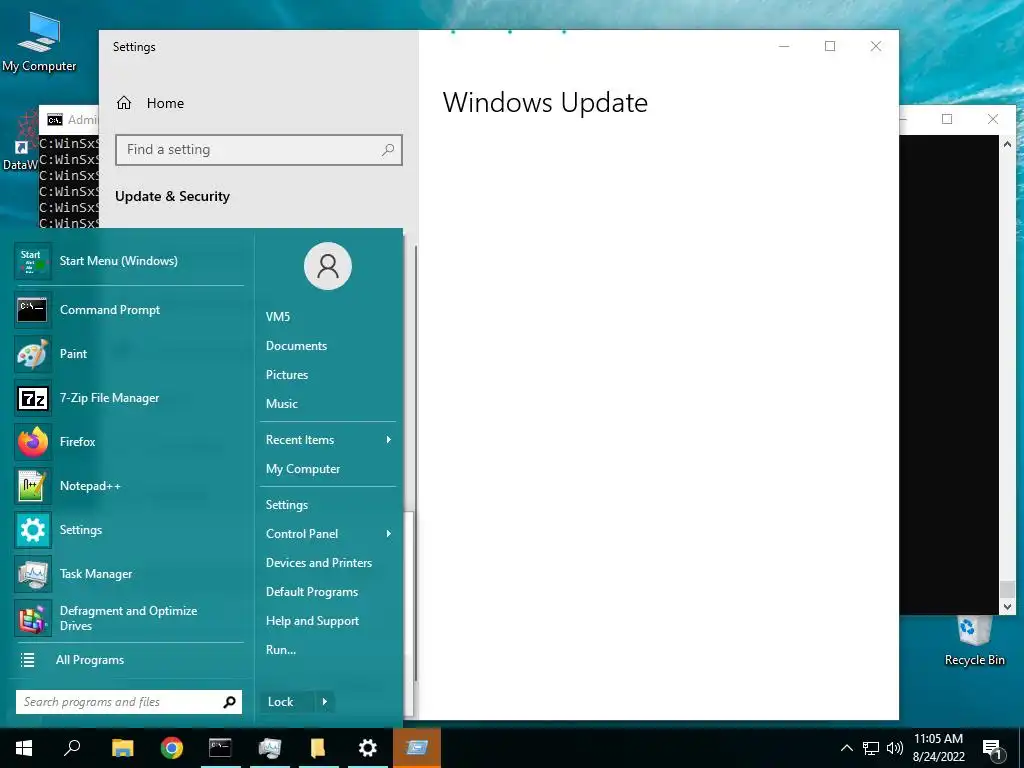Click the Find a setting search box

click(259, 150)
